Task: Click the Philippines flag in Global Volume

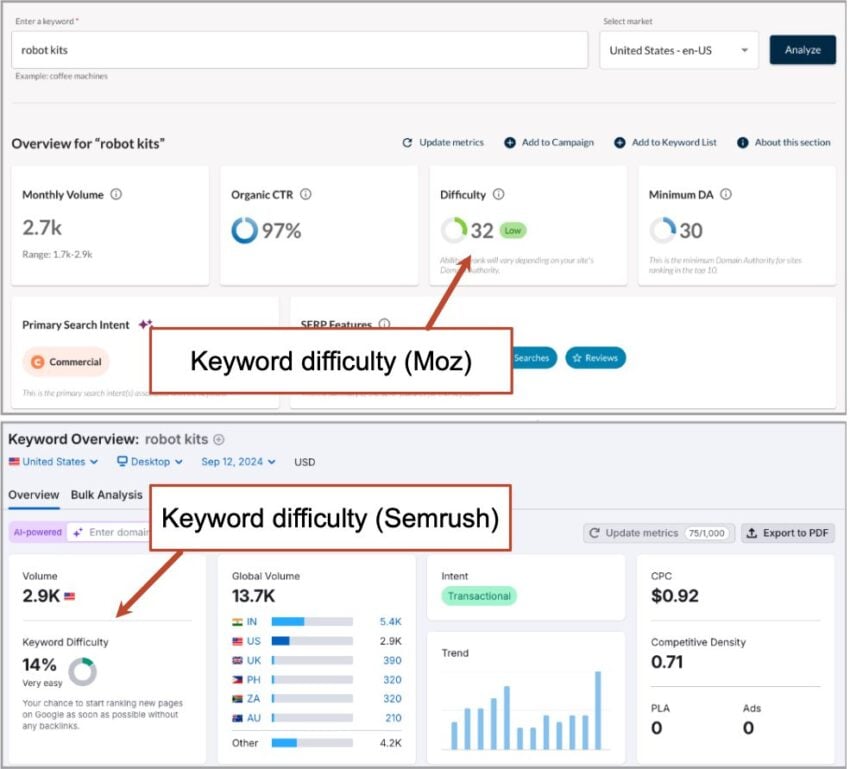Action: [237, 680]
